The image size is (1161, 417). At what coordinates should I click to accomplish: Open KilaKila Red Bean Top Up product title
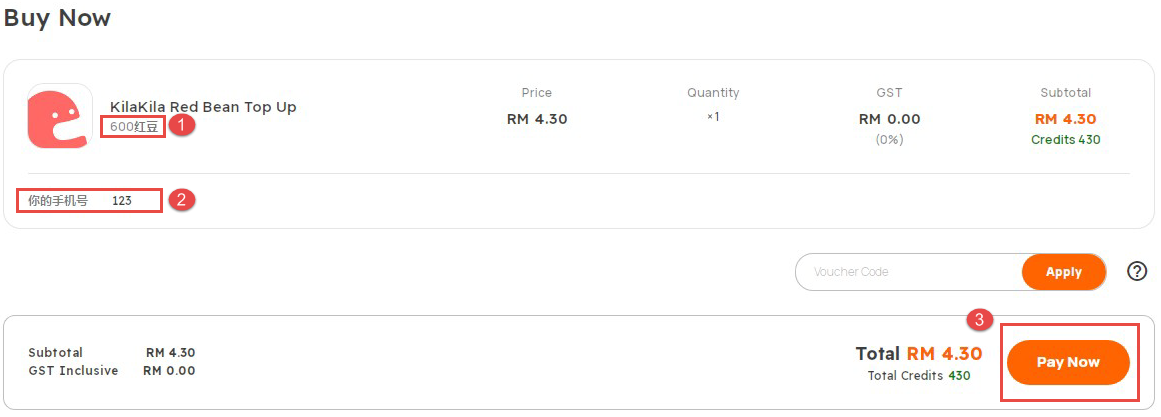[x=203, y=107]
